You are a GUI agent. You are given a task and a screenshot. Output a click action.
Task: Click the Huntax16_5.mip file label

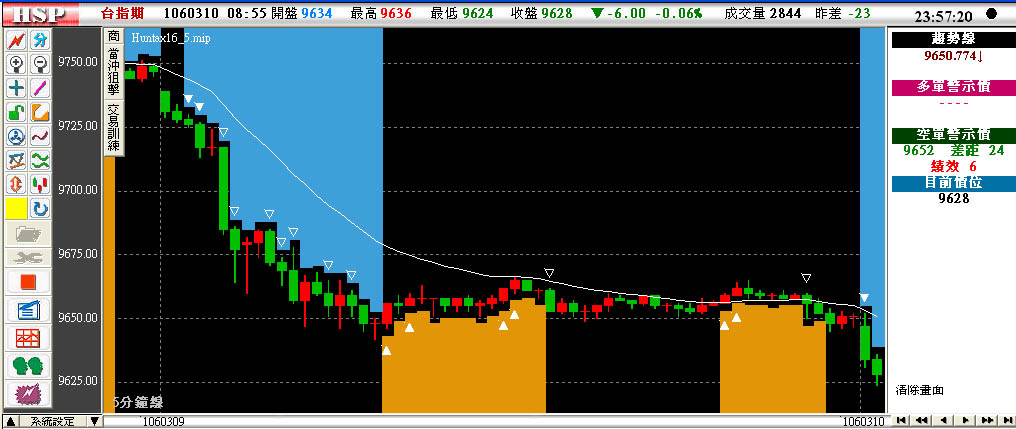(x=171, y=38)
